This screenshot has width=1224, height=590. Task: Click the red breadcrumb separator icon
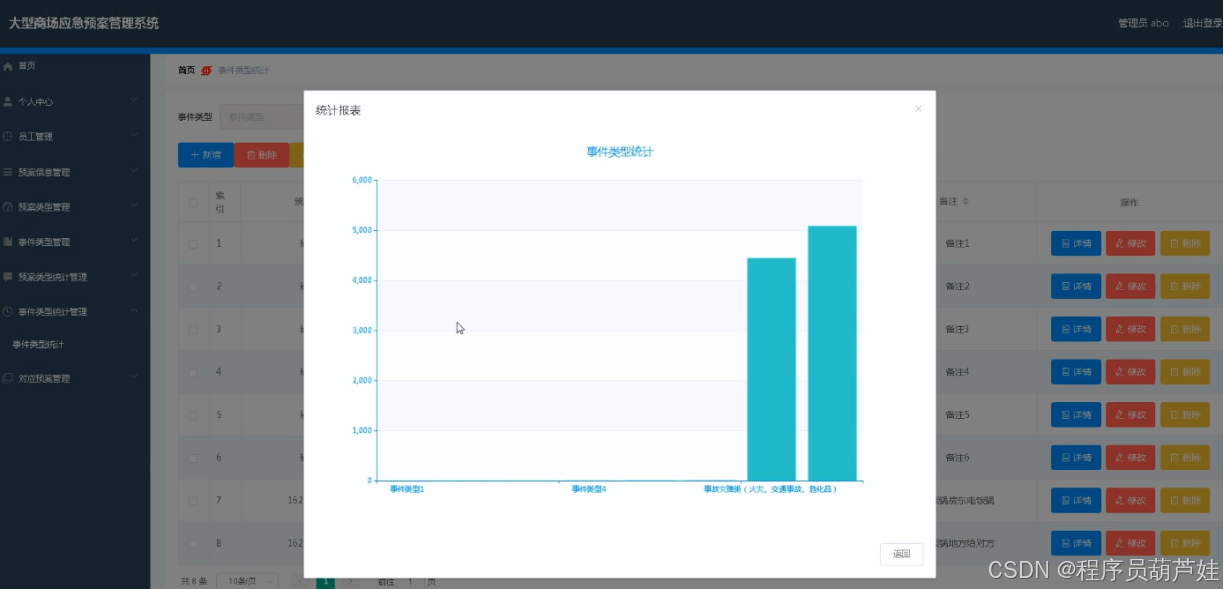click(206, 70)
